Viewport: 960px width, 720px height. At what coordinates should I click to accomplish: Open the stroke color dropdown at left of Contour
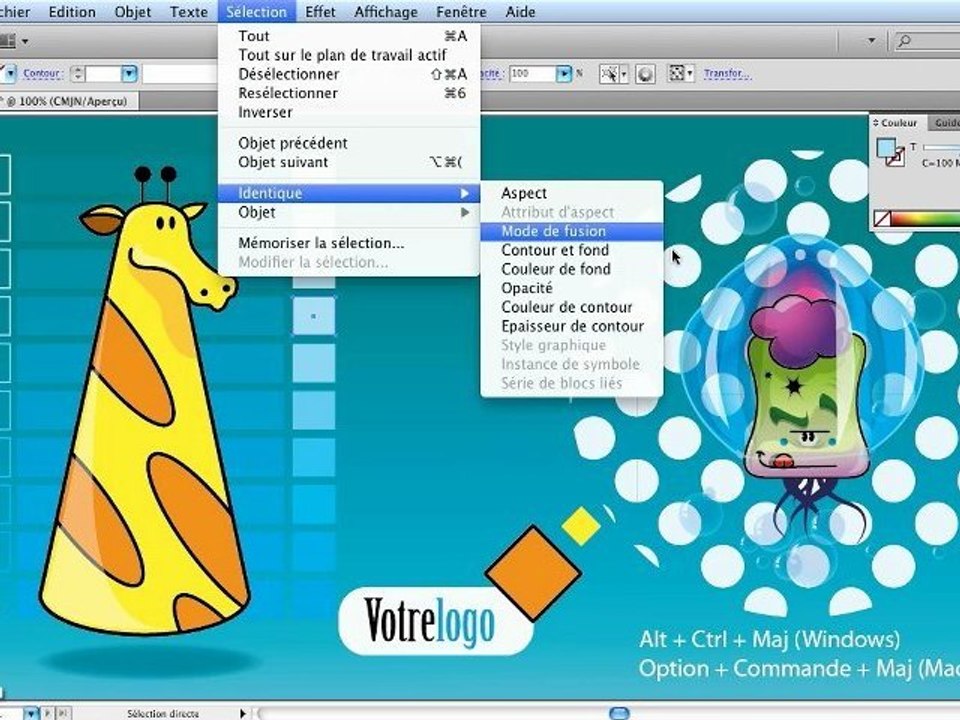[10, 73]
